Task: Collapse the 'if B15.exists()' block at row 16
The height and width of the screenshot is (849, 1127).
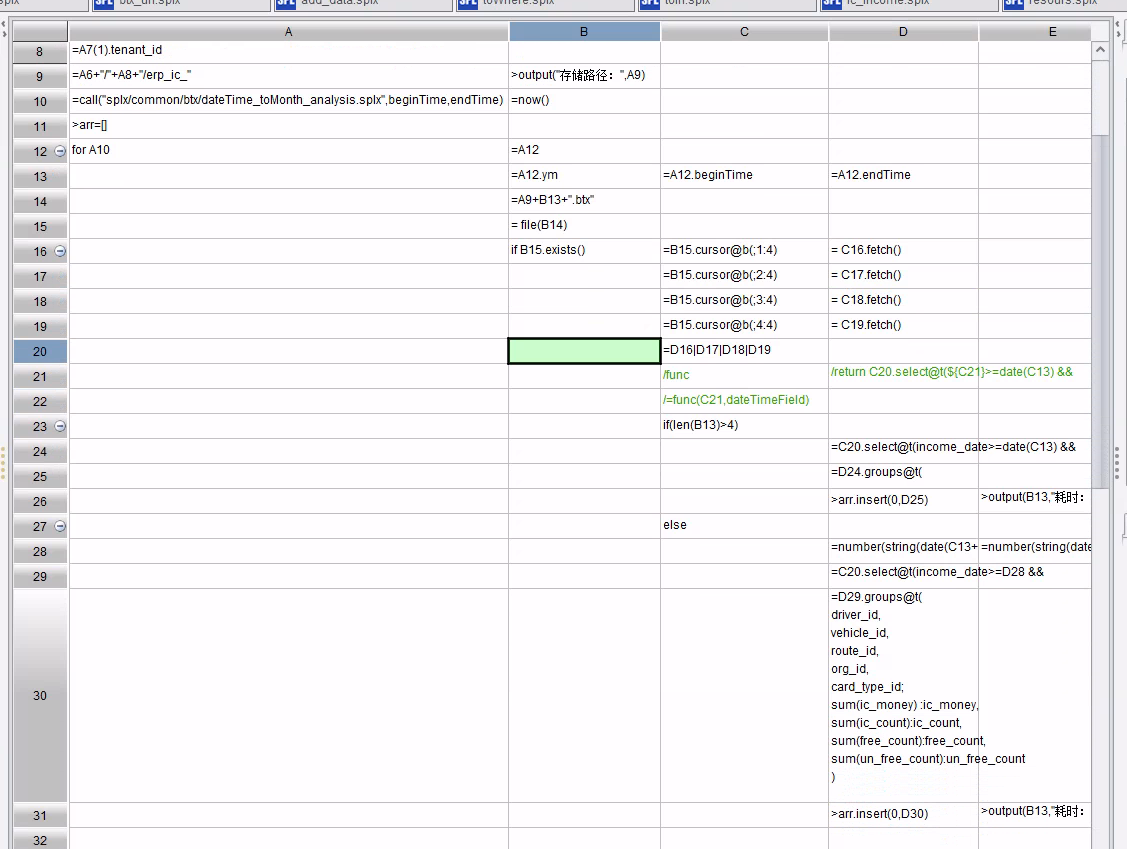Action: click(x=60, y=251)
